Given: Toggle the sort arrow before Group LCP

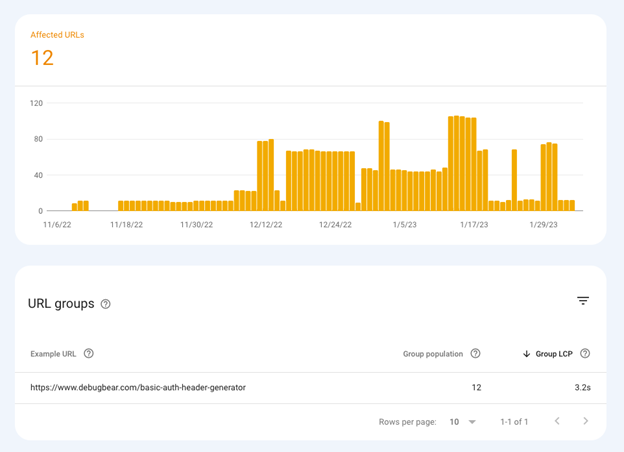Looking at the screenshot, I should [527, 354].
